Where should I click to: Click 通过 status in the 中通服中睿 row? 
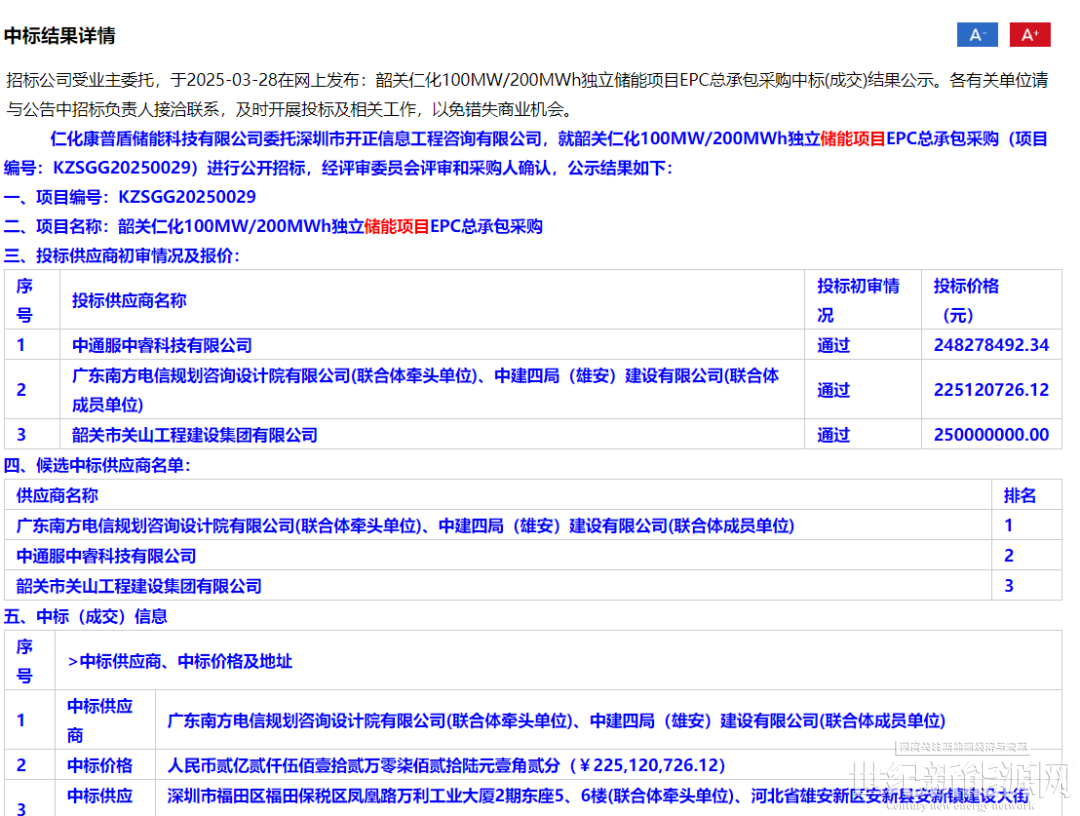pyautogui.click(x=833, y=345)
